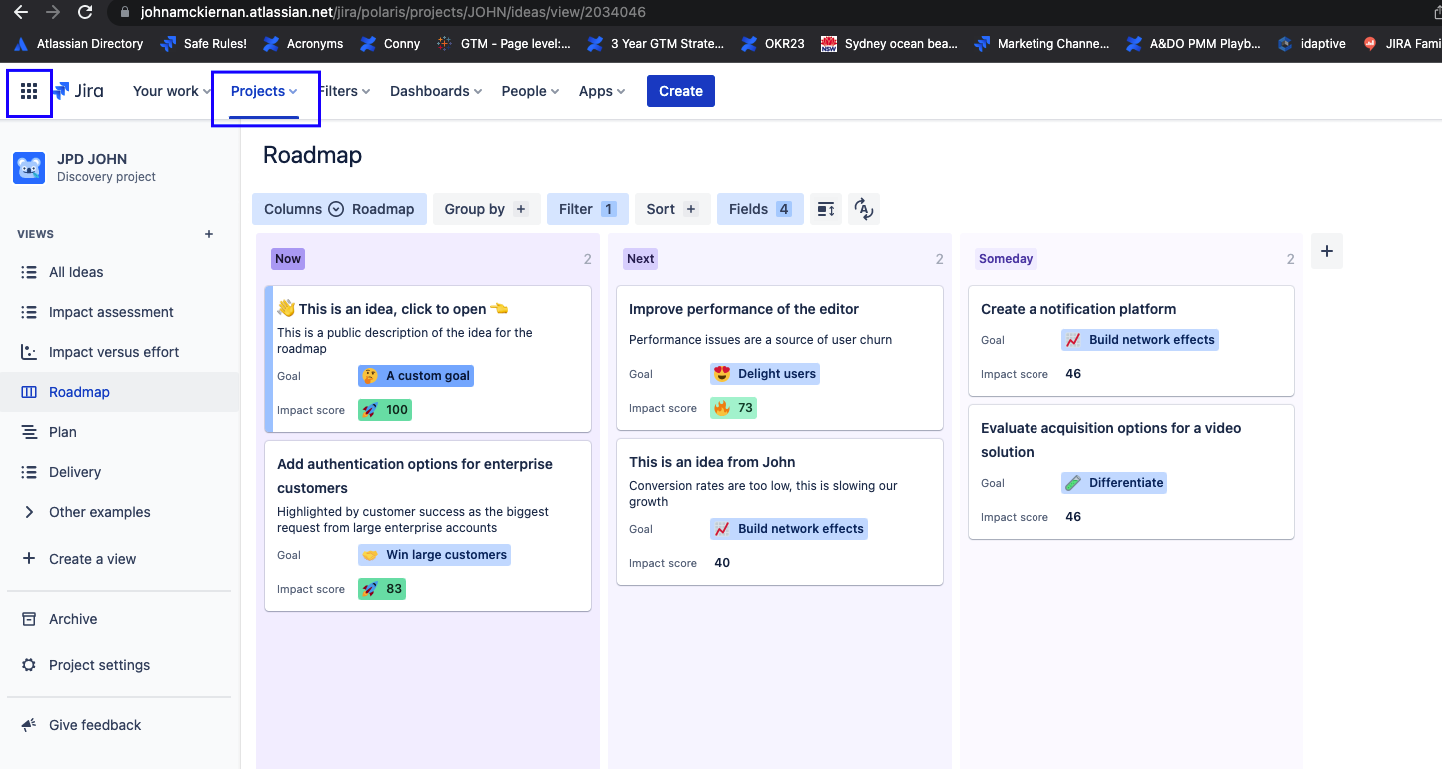This screenshot has width=1442, height=769.
Task: Click the Delight users goal chip
Action: (x=765, y=373)
